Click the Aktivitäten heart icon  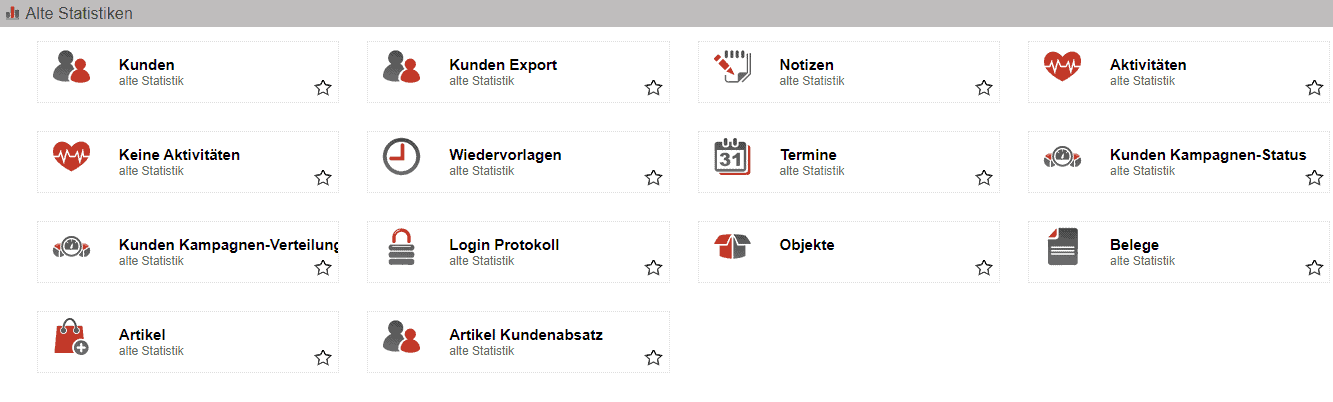pyautogui.click(x=1062, y=66)
